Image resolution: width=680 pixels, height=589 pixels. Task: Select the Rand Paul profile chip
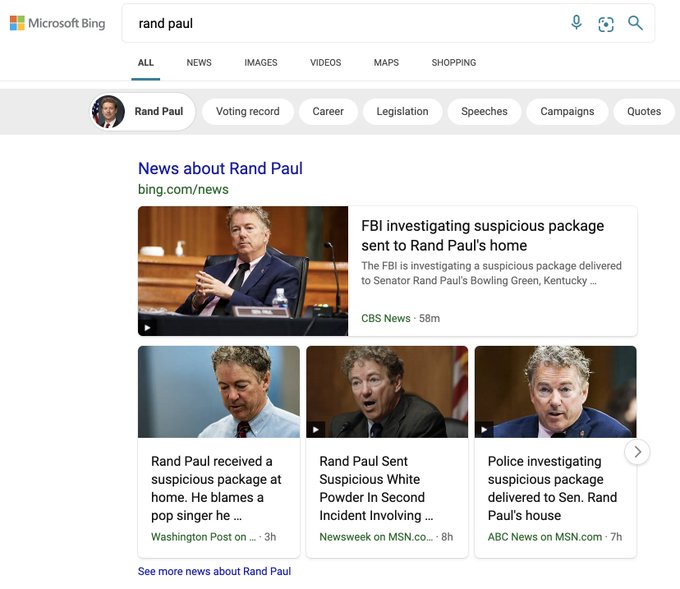[143, 111]
